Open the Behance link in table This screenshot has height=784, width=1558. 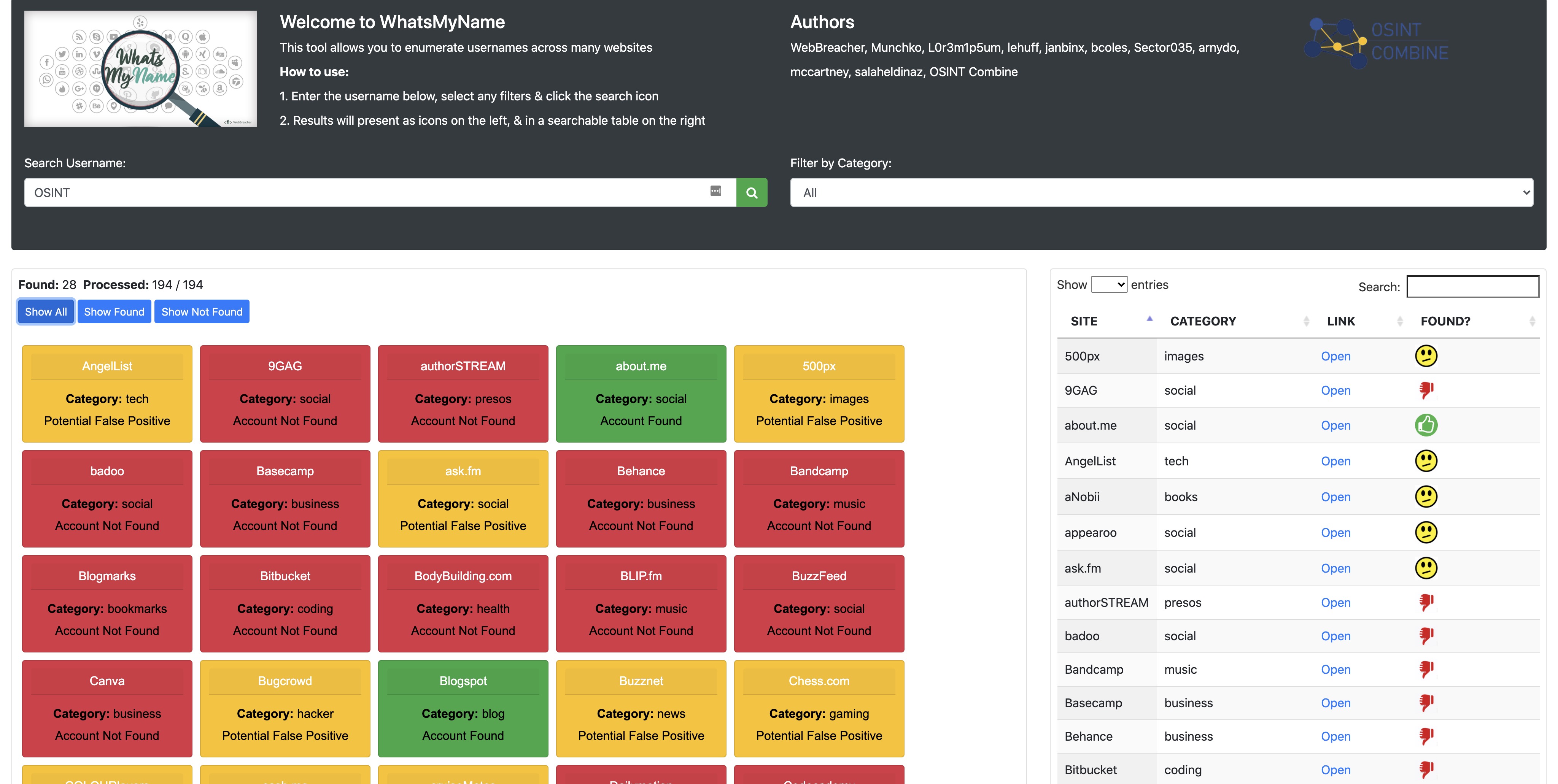pos(1335,736)
